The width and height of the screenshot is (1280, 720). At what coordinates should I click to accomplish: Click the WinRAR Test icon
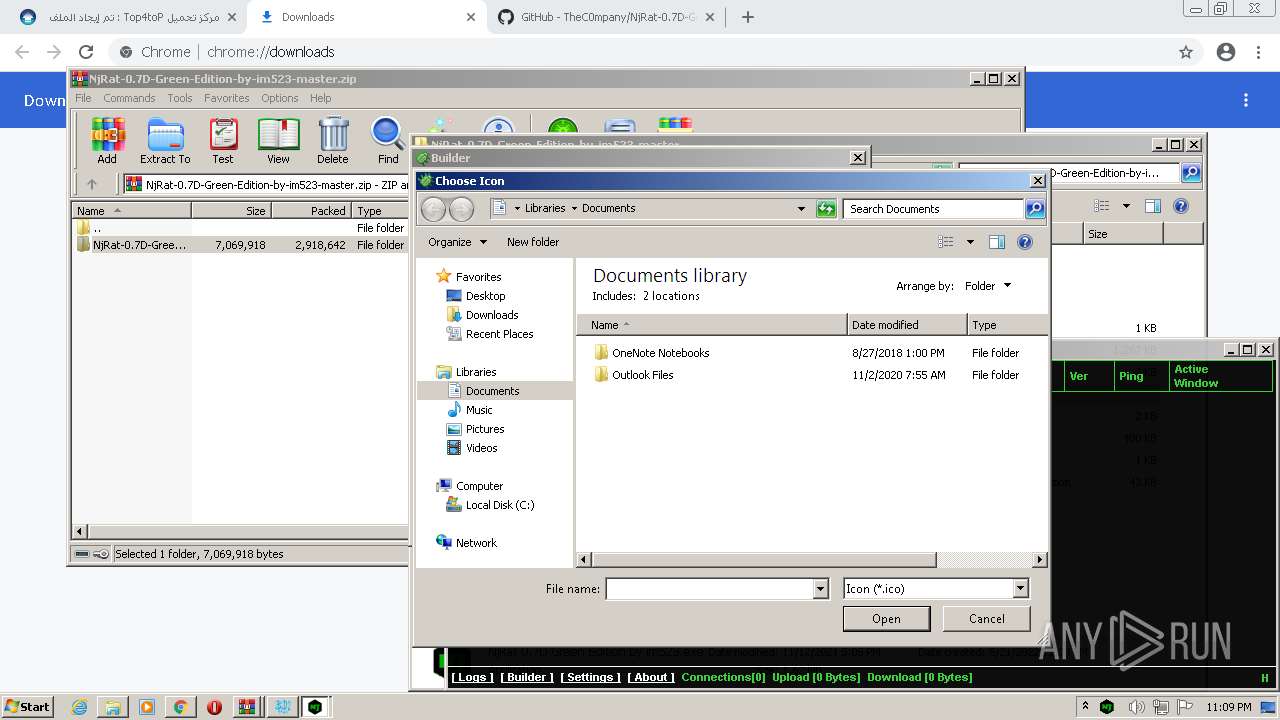pyautogui.click(x=223, y=141)
